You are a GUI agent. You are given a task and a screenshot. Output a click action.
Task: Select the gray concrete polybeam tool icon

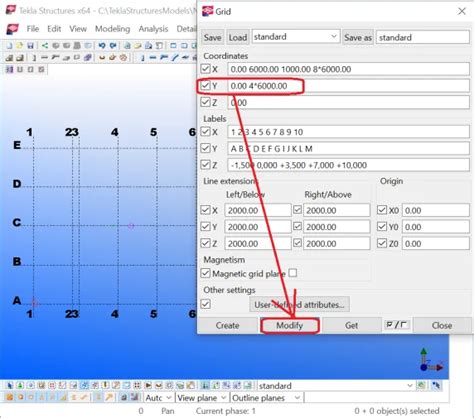point(55,58)
